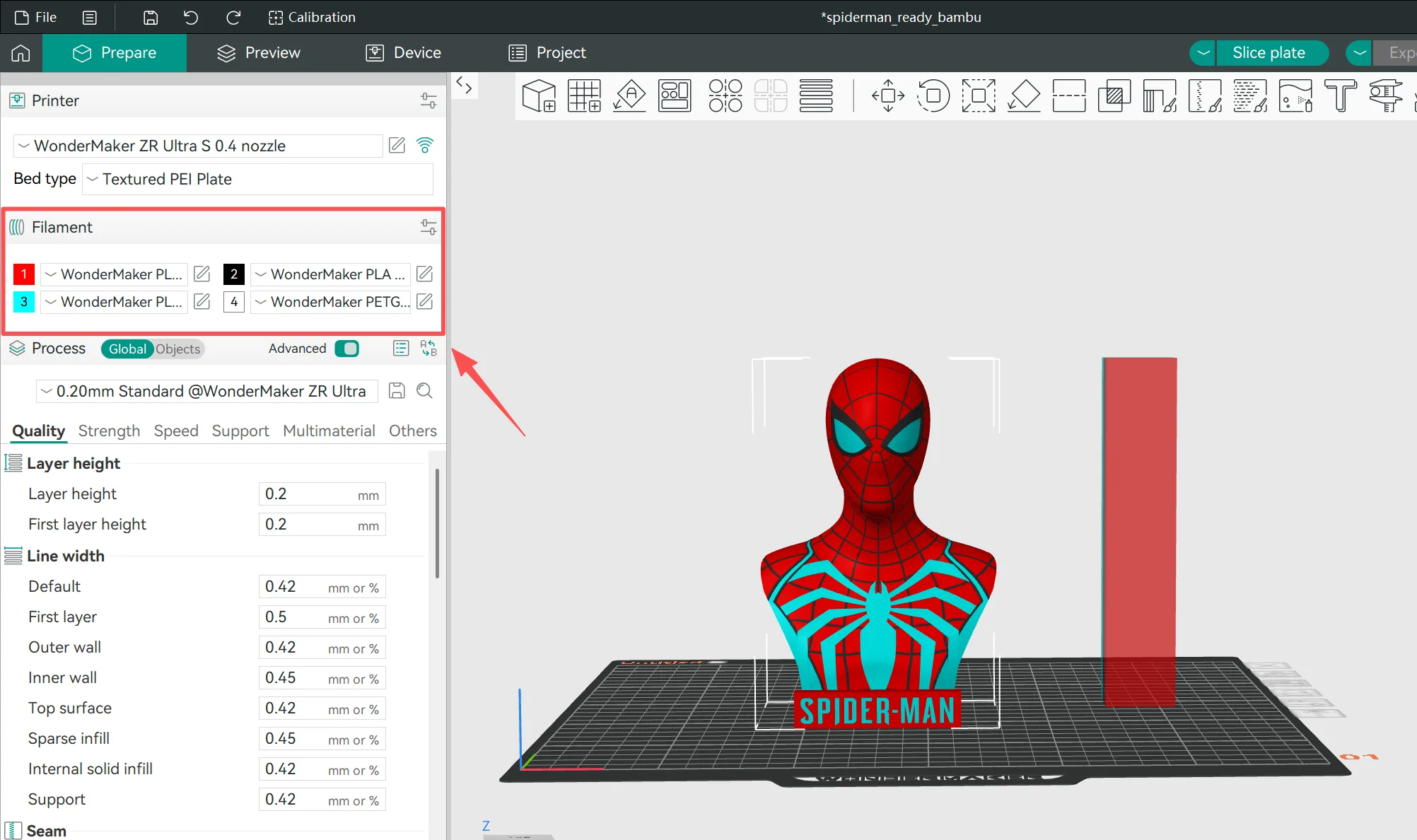
Task: Select the Global process mode
Action: coord(127,349)
